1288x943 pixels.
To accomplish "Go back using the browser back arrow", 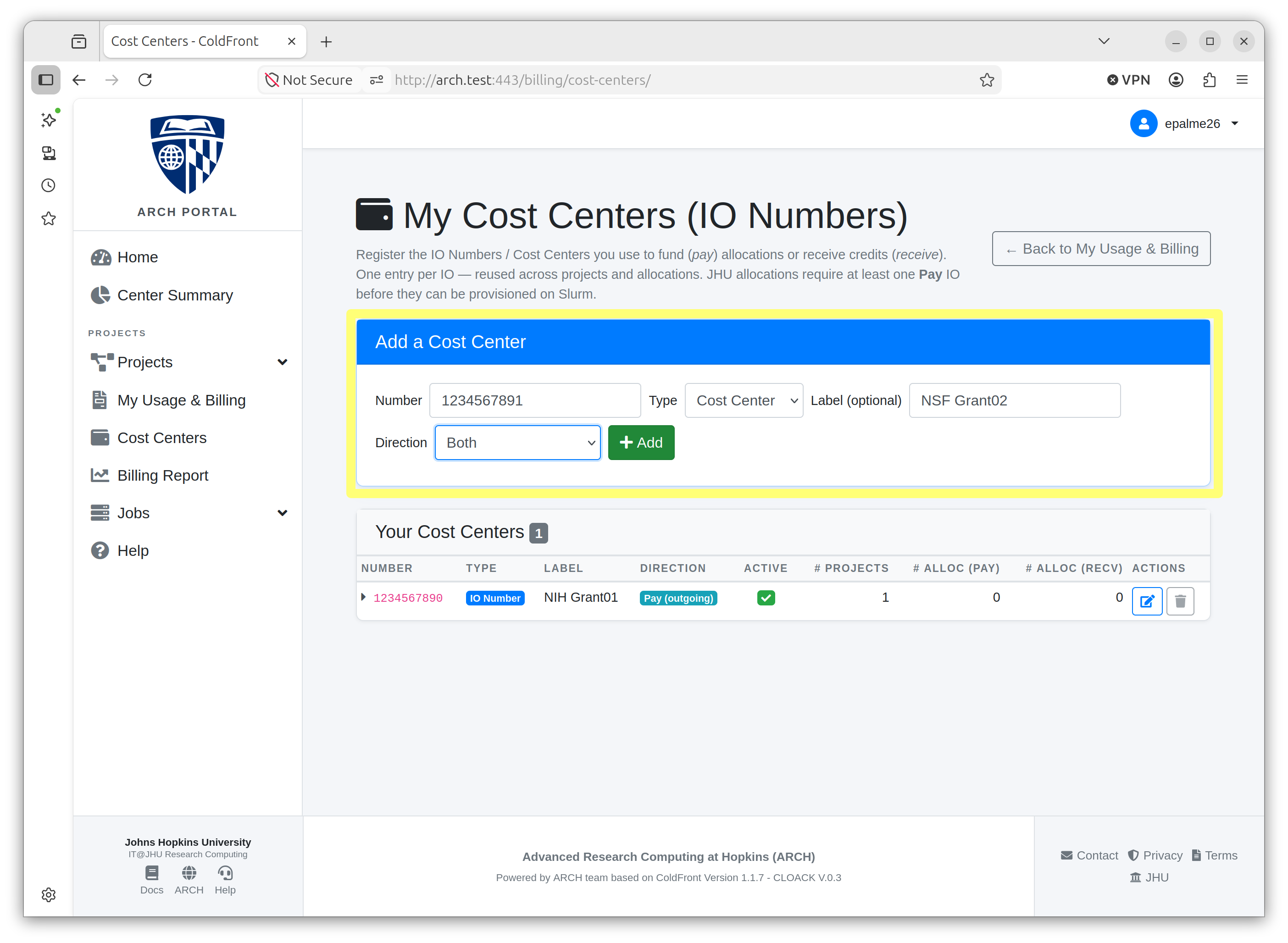I will click(x=79, y=80).
